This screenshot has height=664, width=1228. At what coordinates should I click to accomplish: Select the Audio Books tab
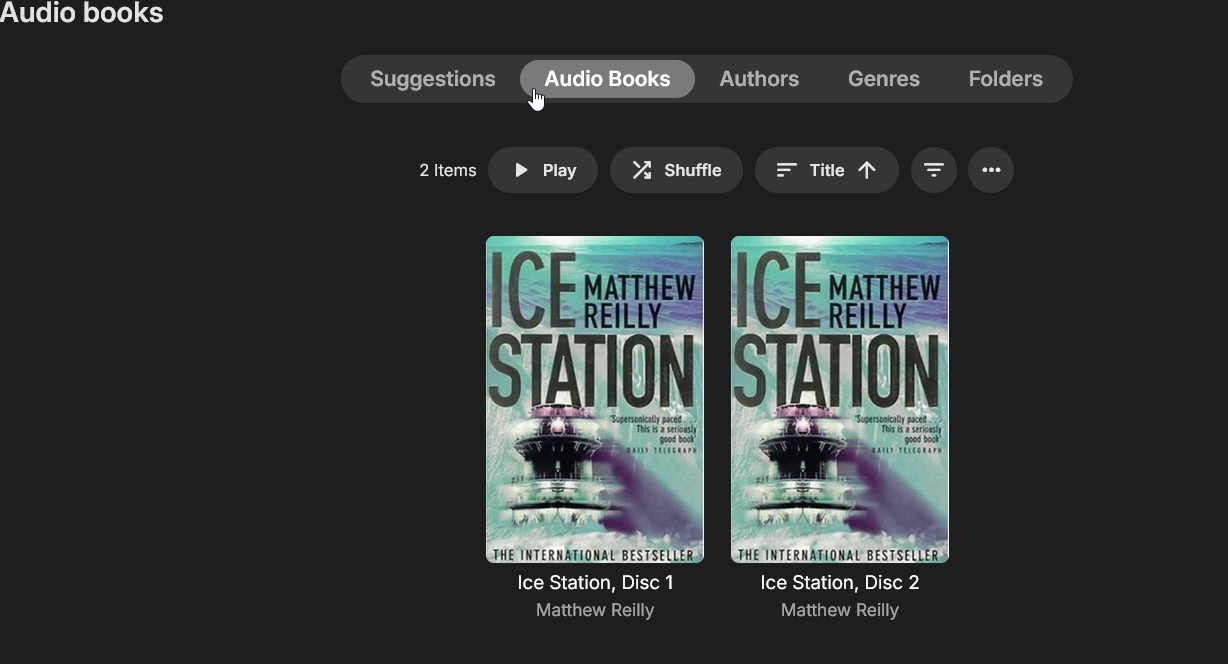607,79
